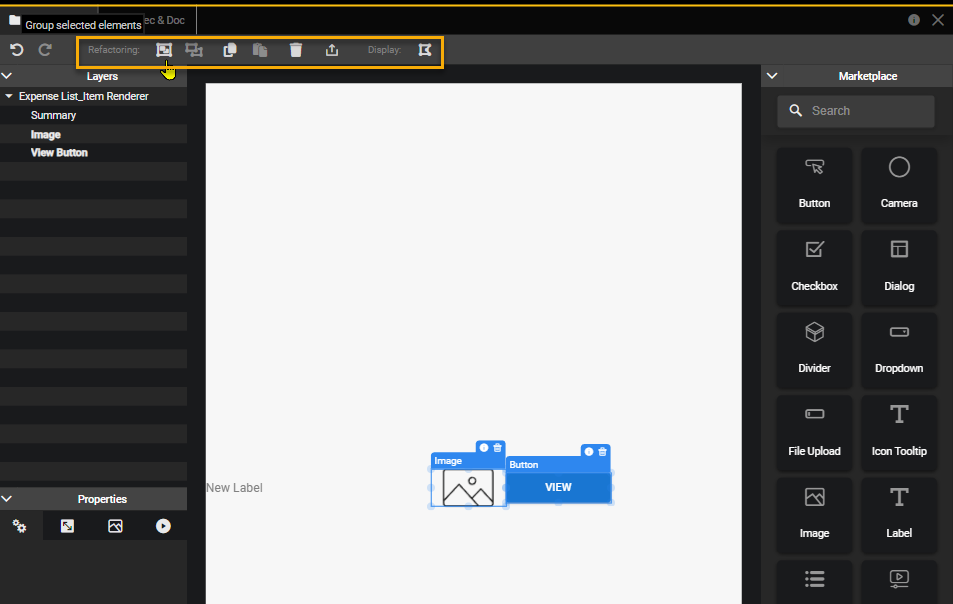Click the Ungroup elements icon in Refactoring

[194, 50]
